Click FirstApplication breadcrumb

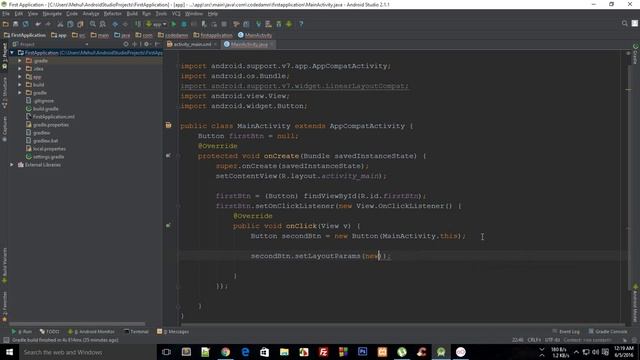(24, 35)
